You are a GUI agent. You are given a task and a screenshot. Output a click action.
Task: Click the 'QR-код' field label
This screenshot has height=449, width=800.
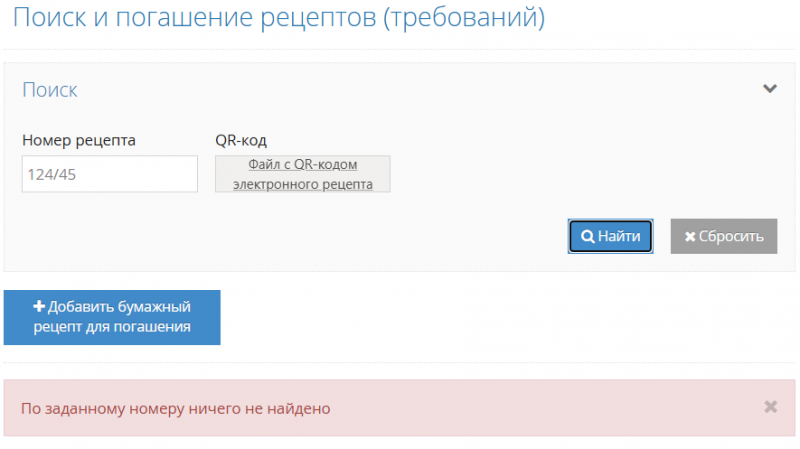point(241,140)
